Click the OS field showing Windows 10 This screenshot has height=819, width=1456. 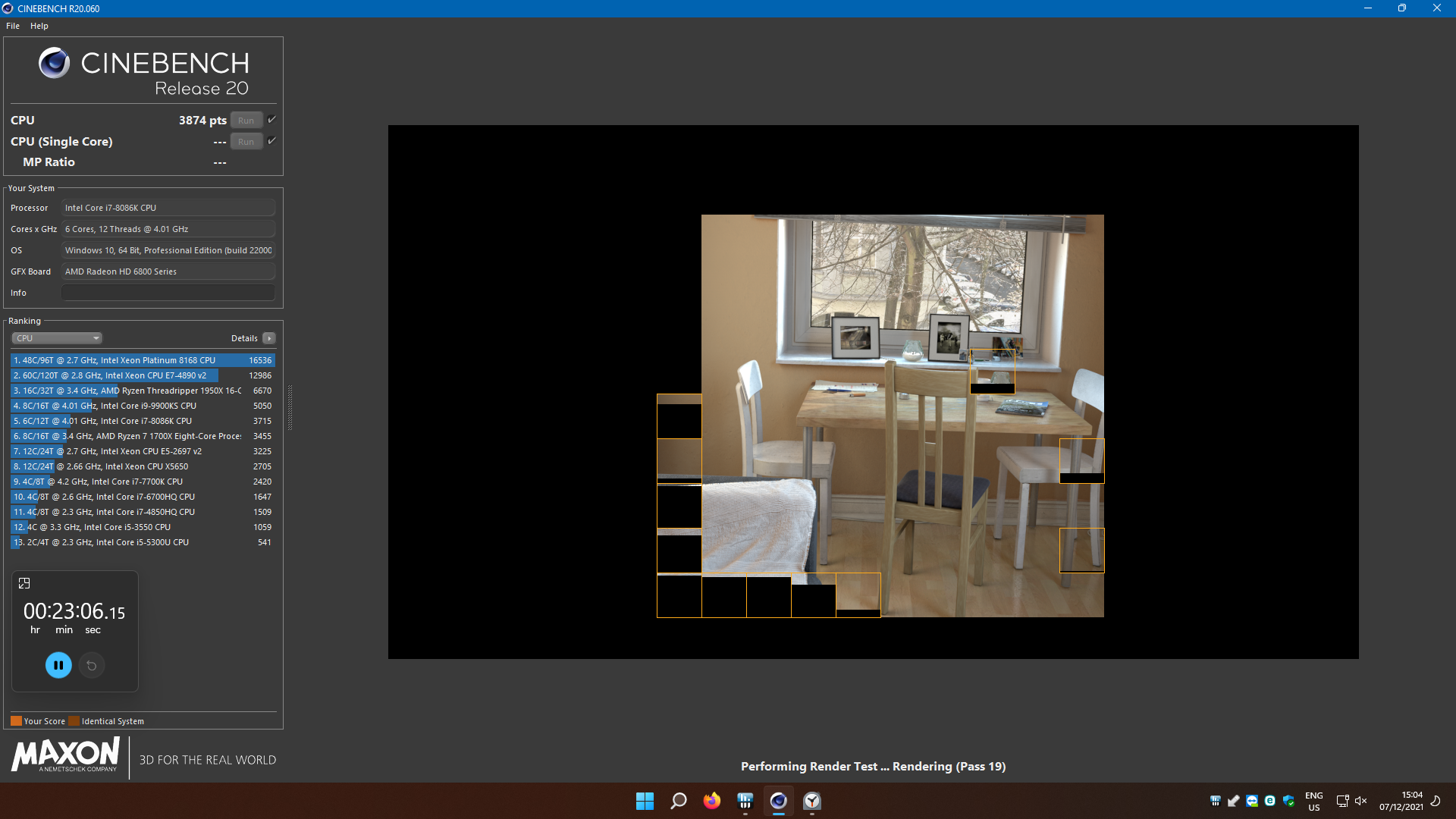pyautogui.click(x=168, y=250)
